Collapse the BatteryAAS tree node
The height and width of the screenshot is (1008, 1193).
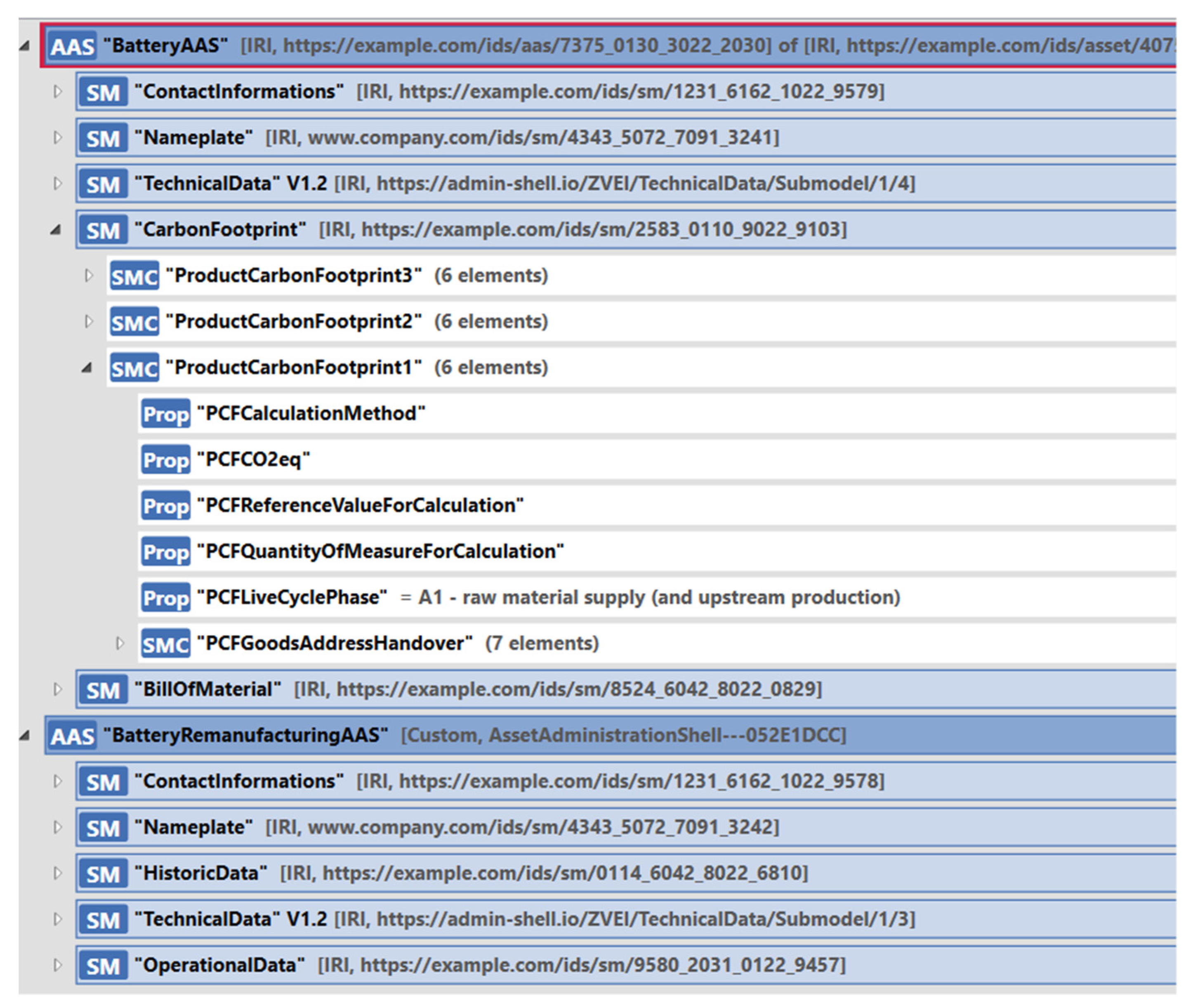click(x=25, y=46)
